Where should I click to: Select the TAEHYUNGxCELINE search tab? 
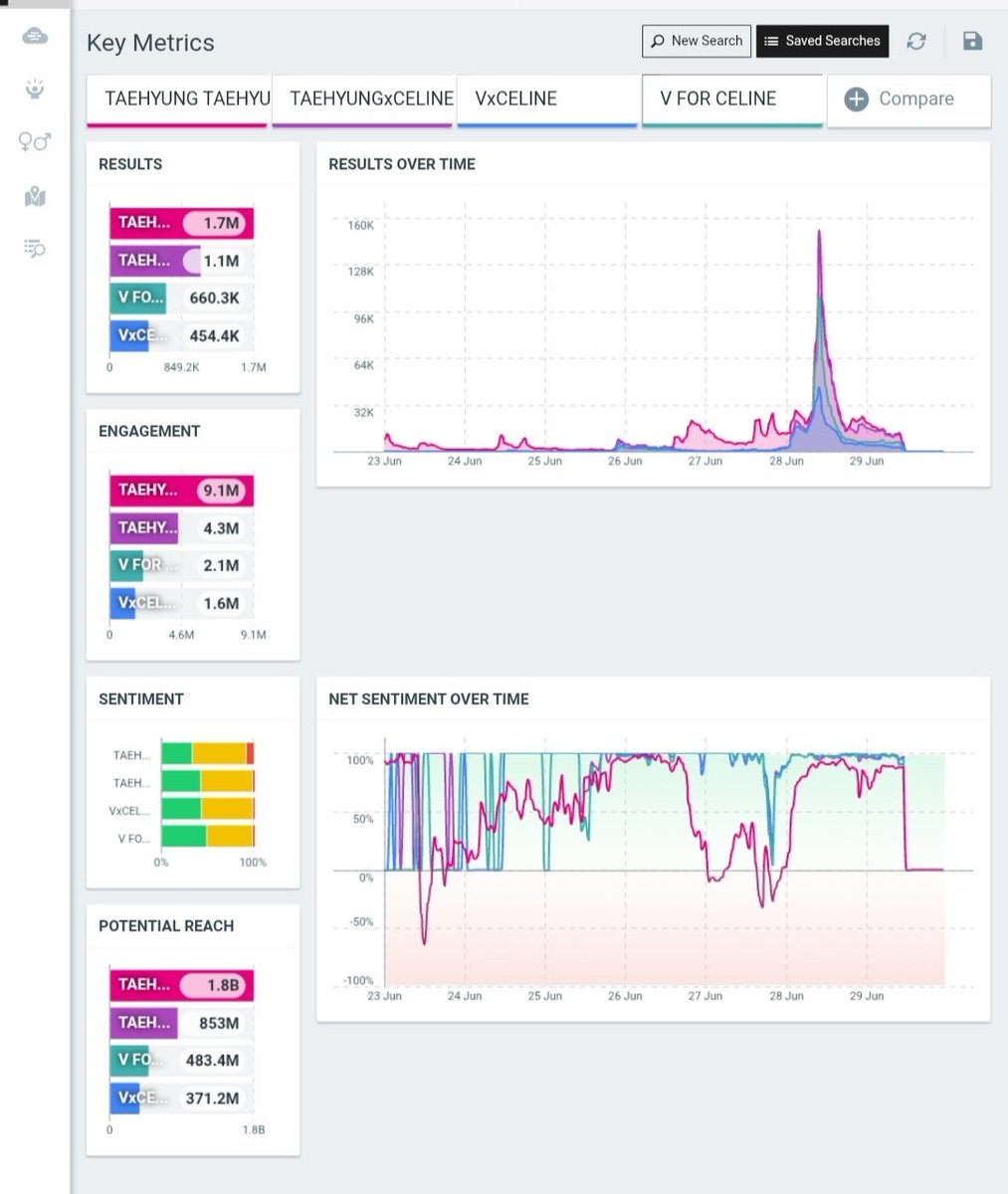coord(362,99)
